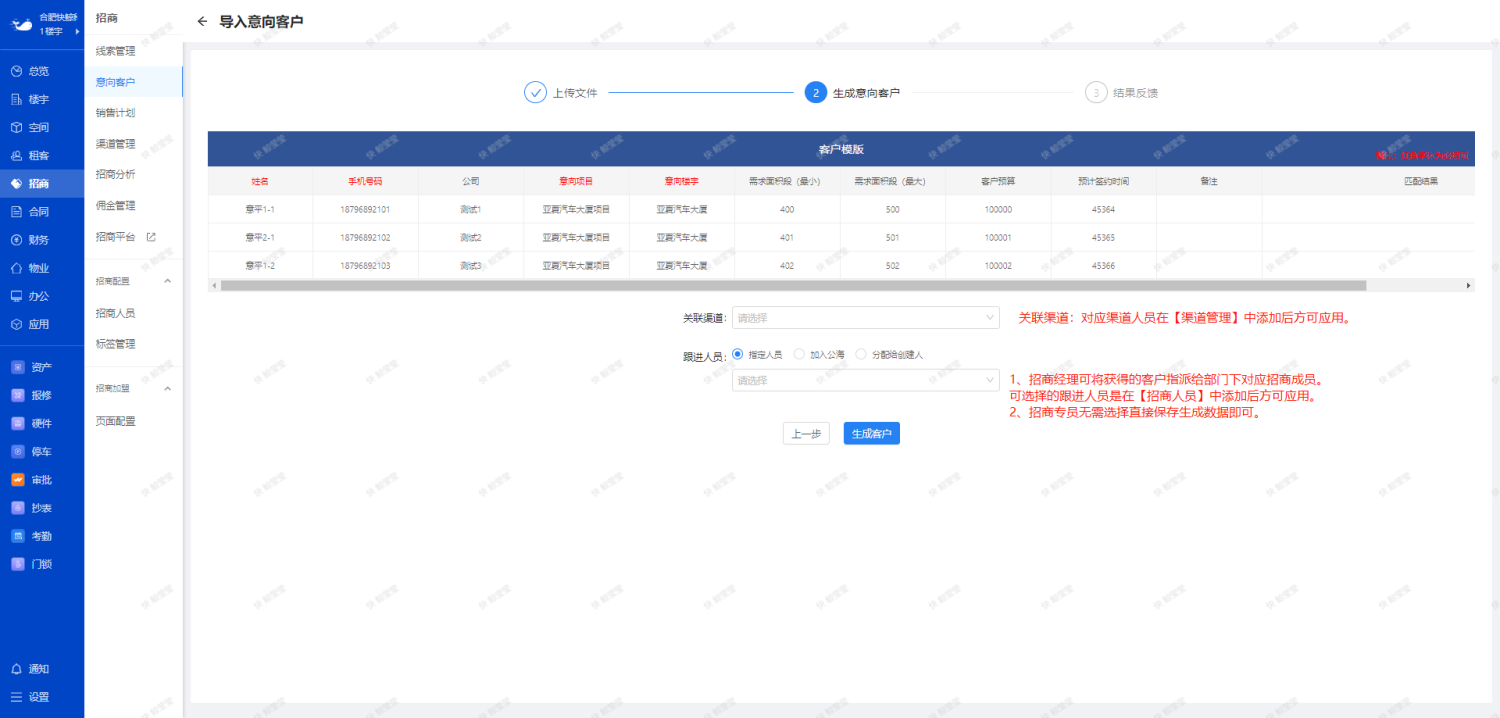Collapse the 招商配置 section
Image resolution: width=1500 pixels, height=718 pixels.
167,281
